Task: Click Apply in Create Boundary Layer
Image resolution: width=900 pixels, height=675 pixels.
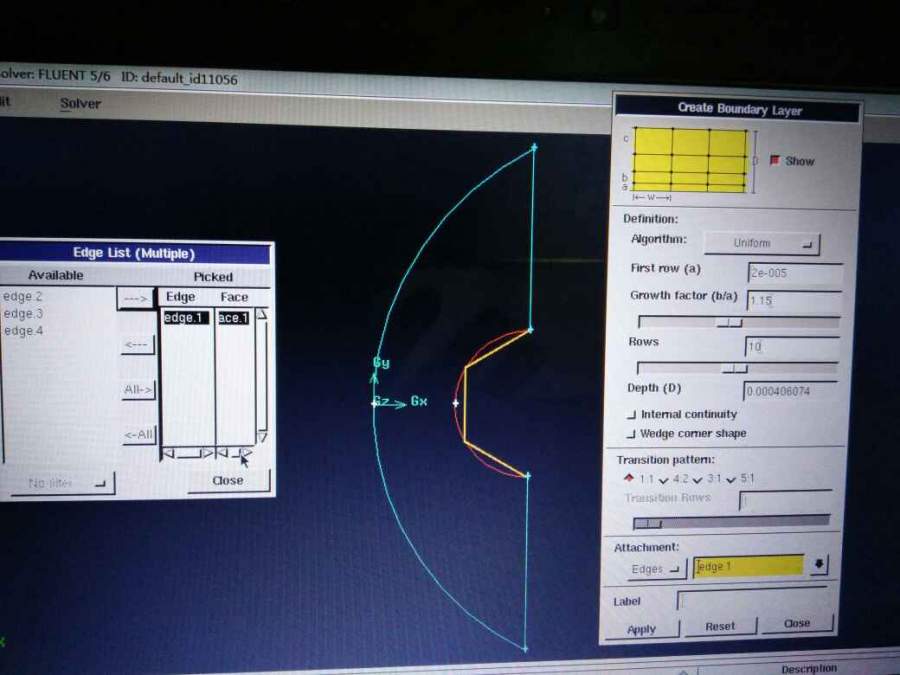Action: [x=642, y=630]
